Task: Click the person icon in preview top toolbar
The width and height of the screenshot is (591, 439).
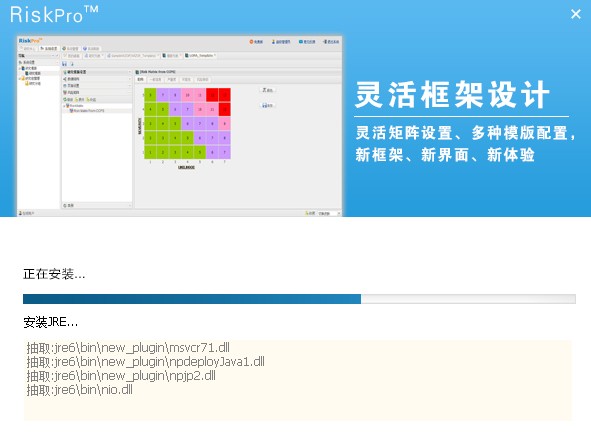Action: tap(273, 41)
